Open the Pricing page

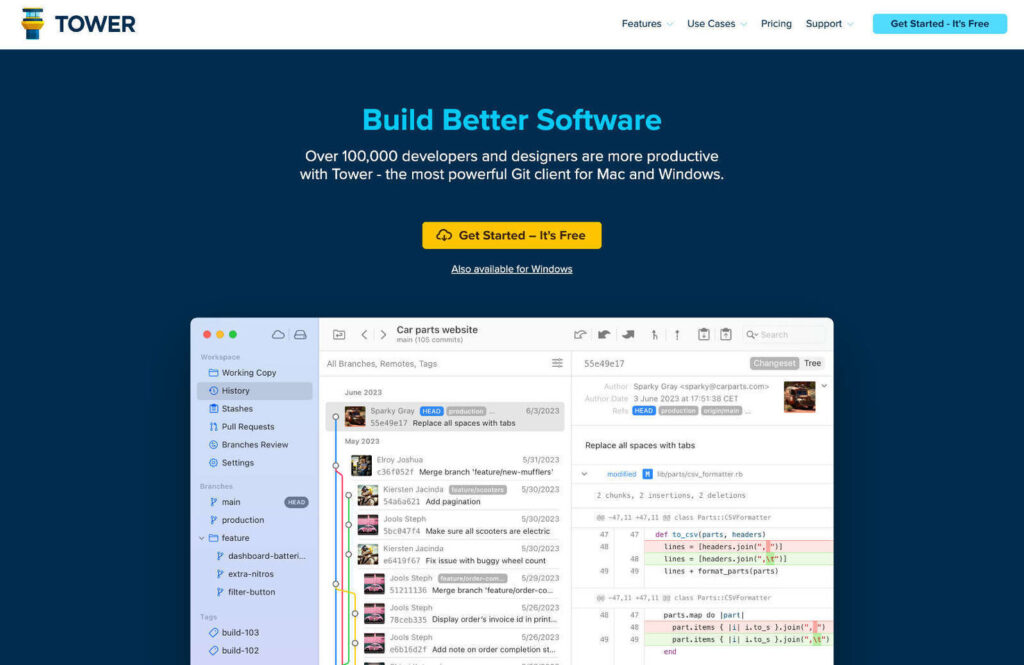(x=776, y=24)
